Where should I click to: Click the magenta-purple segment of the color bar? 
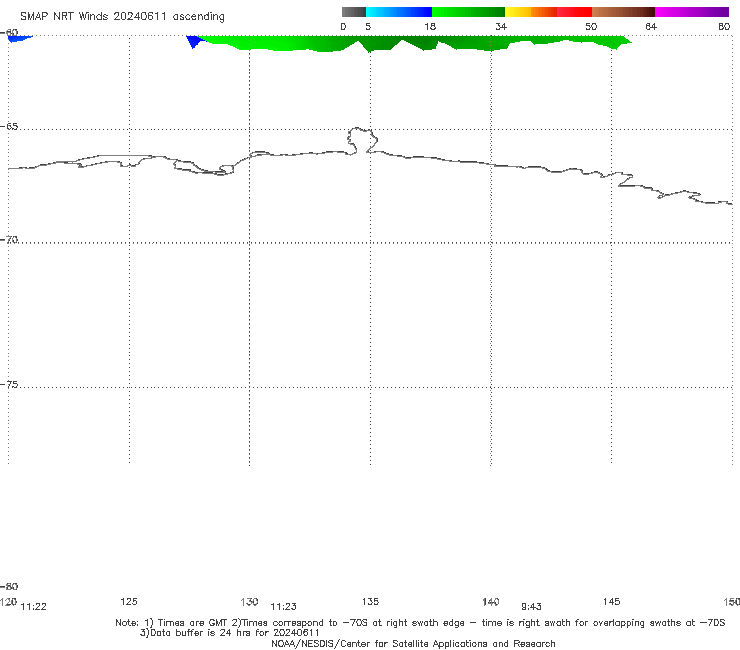692,12
